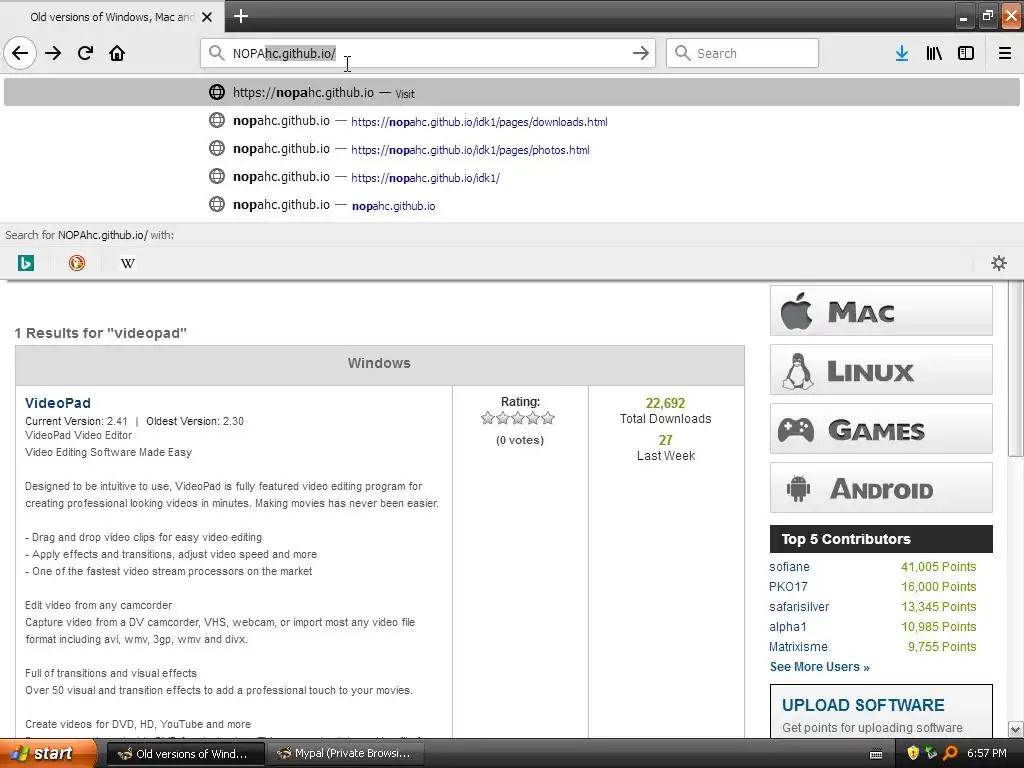The width and height of the screenshot is (1024, 768).
Task: Click the fifth rating star for VideoPad
Action: [x=548, y=418]
